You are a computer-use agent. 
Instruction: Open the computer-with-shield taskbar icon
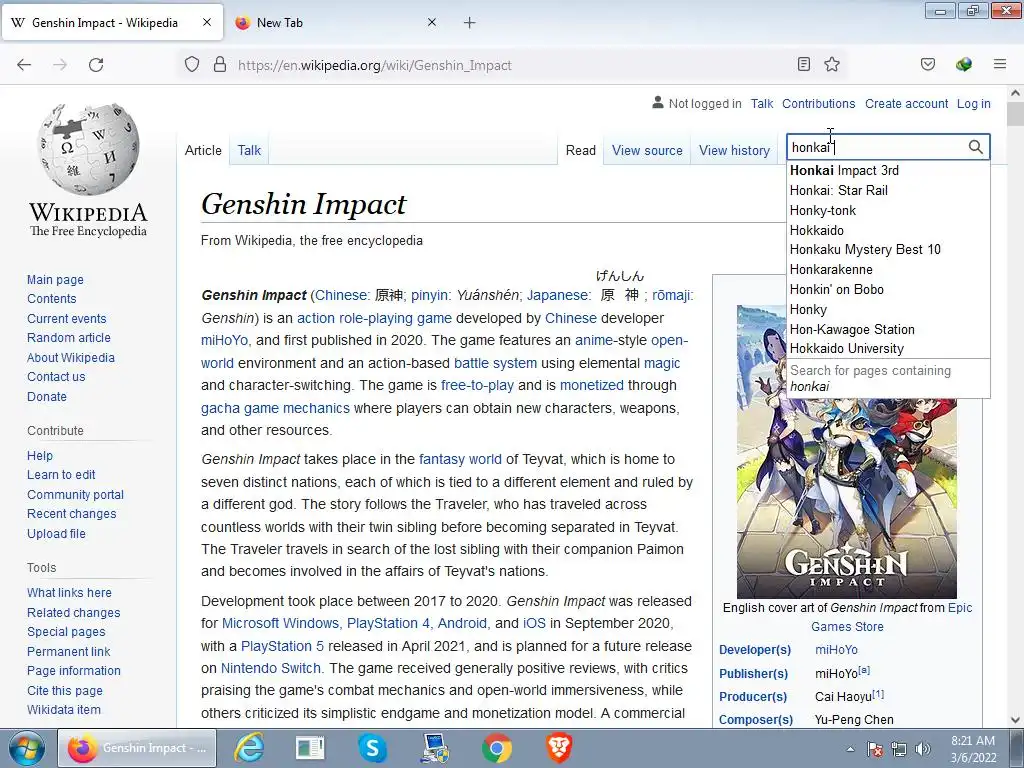click(x=434, y=748)
